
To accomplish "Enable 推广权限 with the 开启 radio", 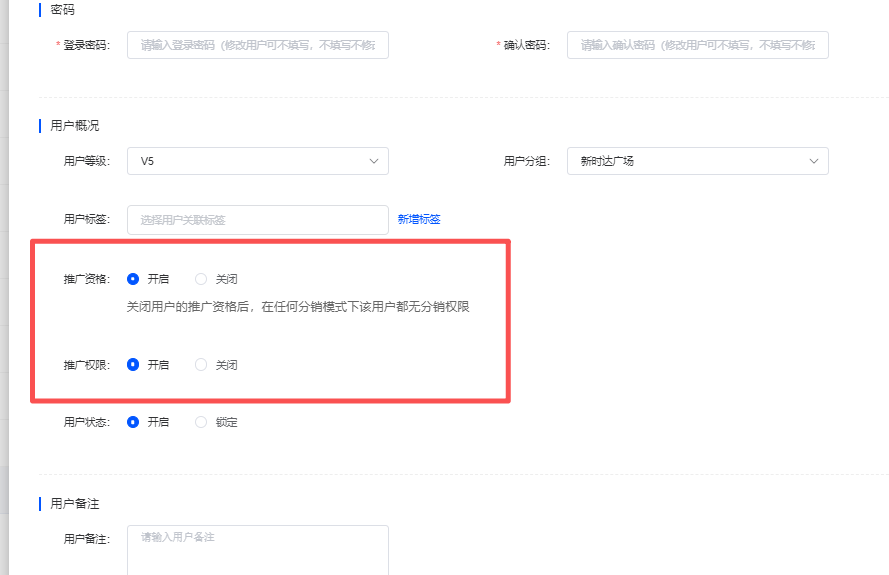I will 133,365.
